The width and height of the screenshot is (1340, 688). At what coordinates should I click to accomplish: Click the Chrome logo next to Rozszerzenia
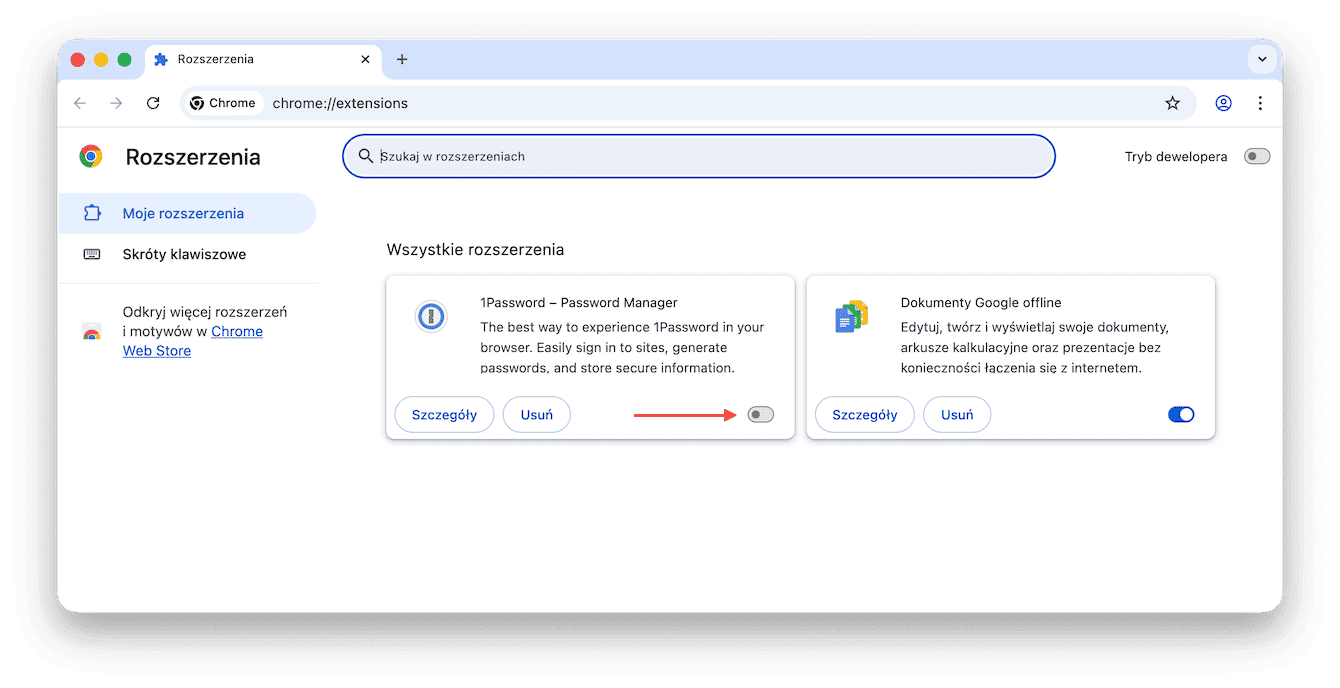[x=91, y=156]
